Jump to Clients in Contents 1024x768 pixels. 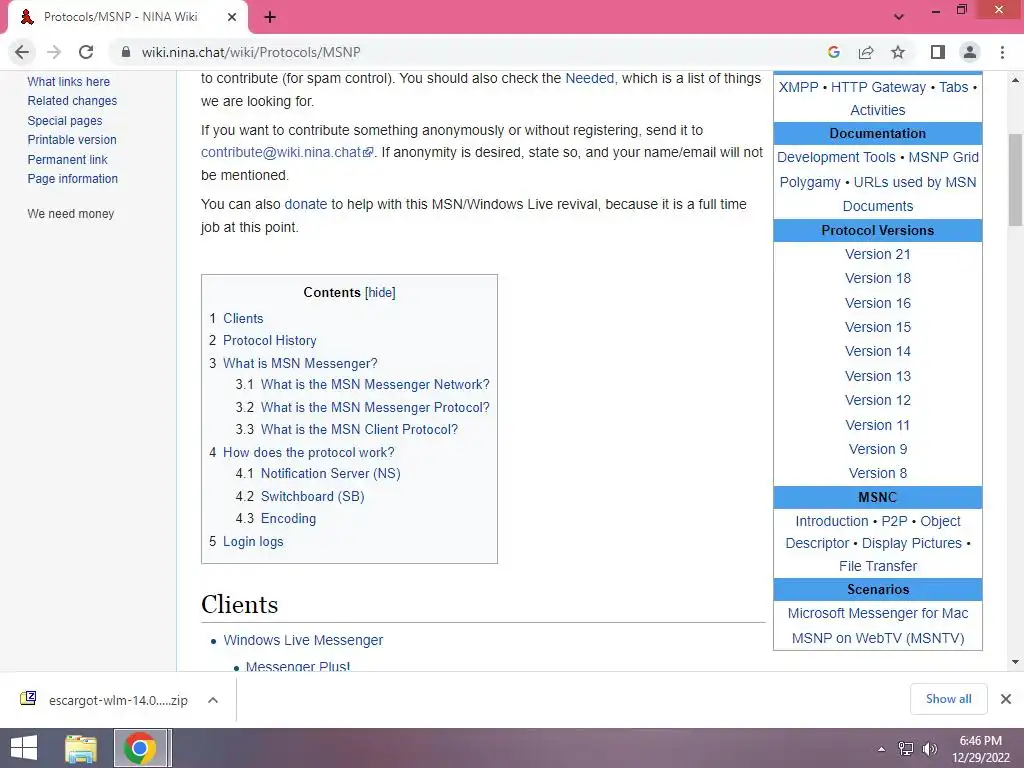tap(243, 319)
